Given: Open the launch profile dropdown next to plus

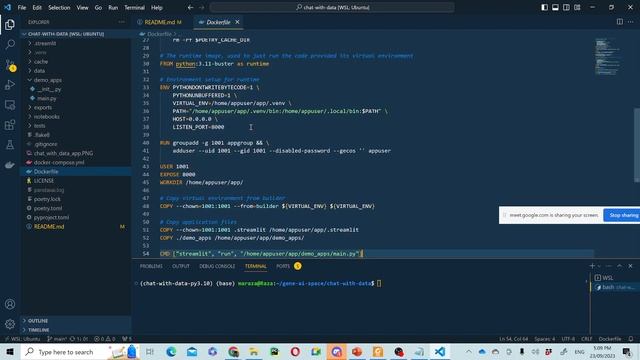Looking at the screenshot, I should pyautogui.click(x=599, y=266).
